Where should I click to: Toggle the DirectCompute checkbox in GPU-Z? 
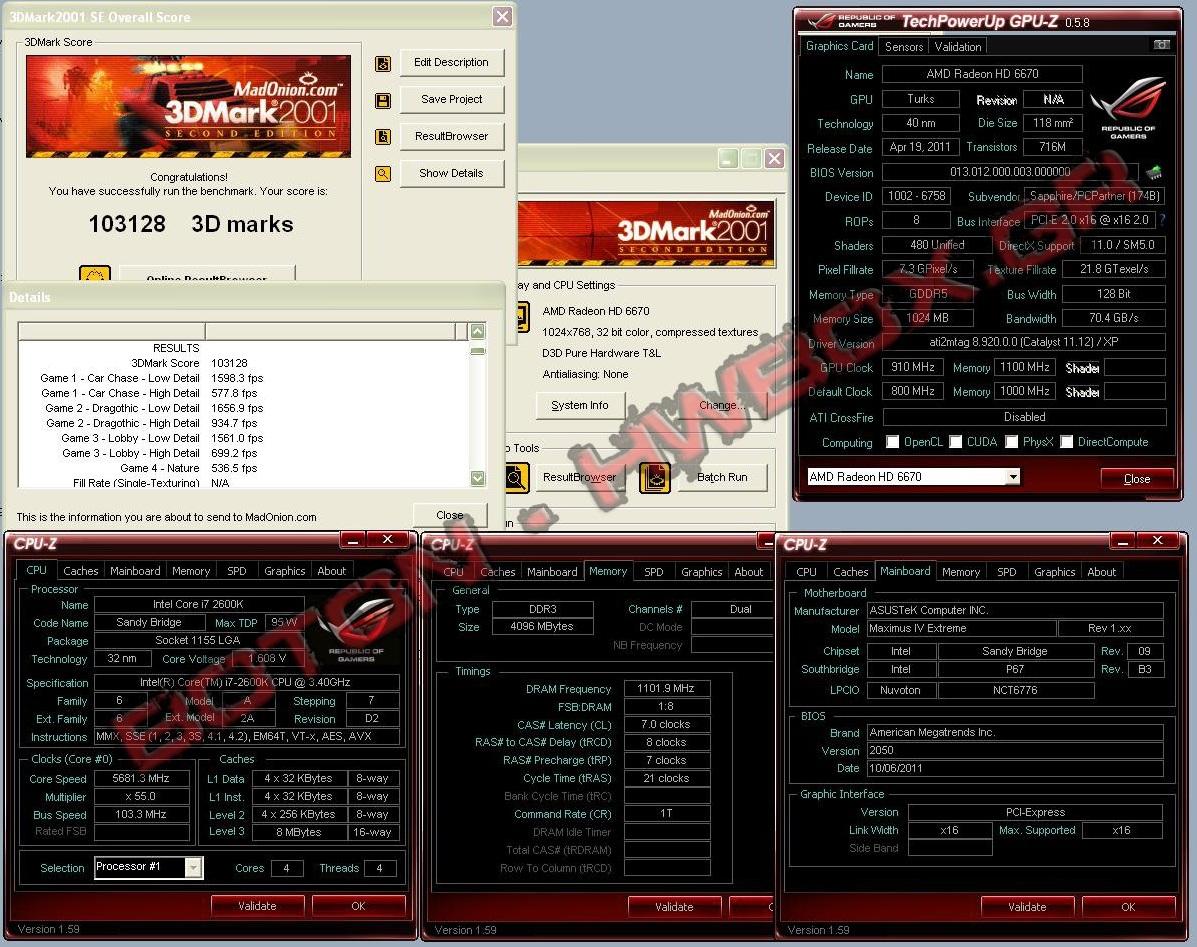point(1066,442)
